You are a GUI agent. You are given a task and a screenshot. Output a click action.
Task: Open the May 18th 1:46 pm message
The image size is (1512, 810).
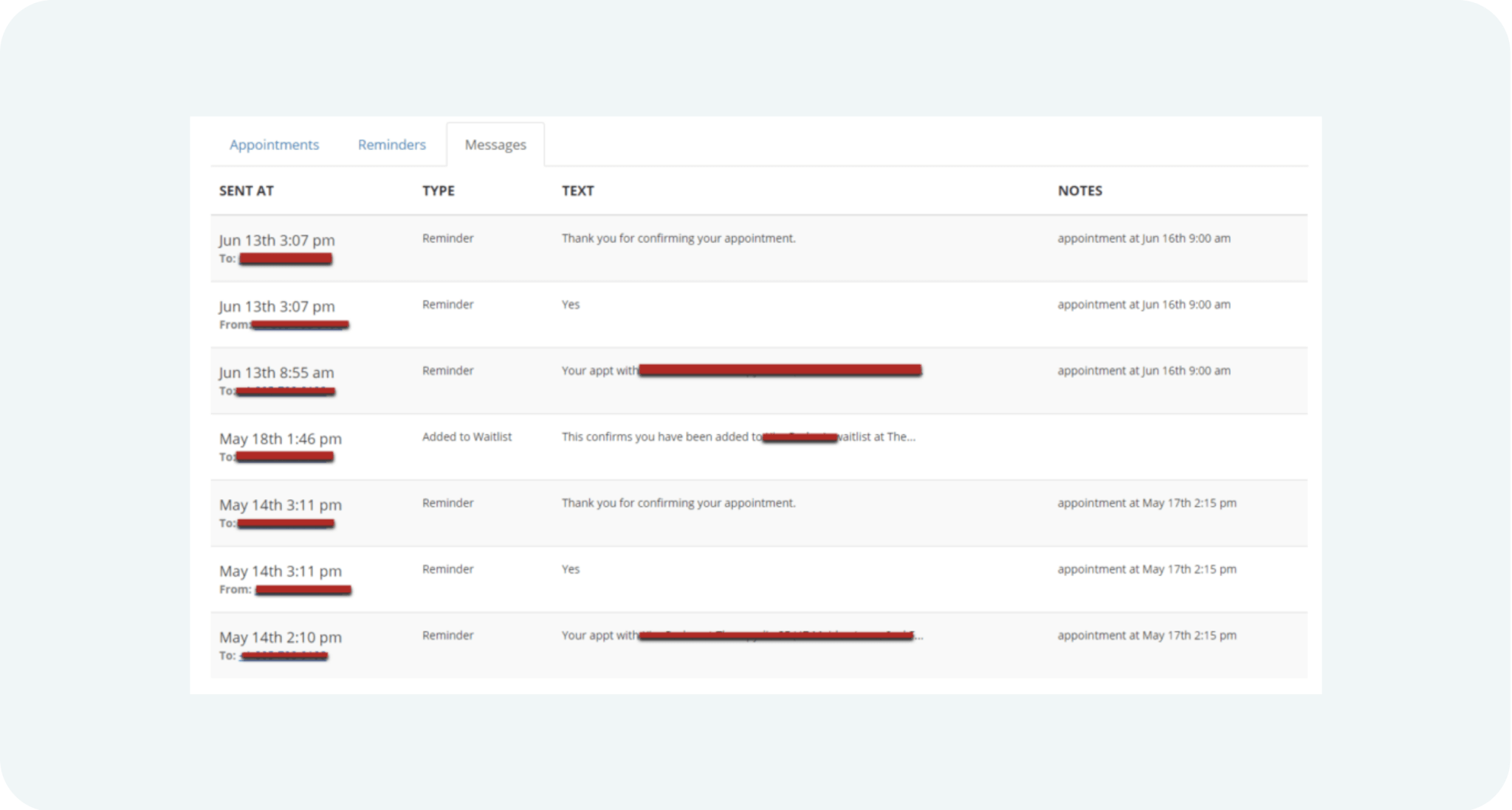click(280, 439)
